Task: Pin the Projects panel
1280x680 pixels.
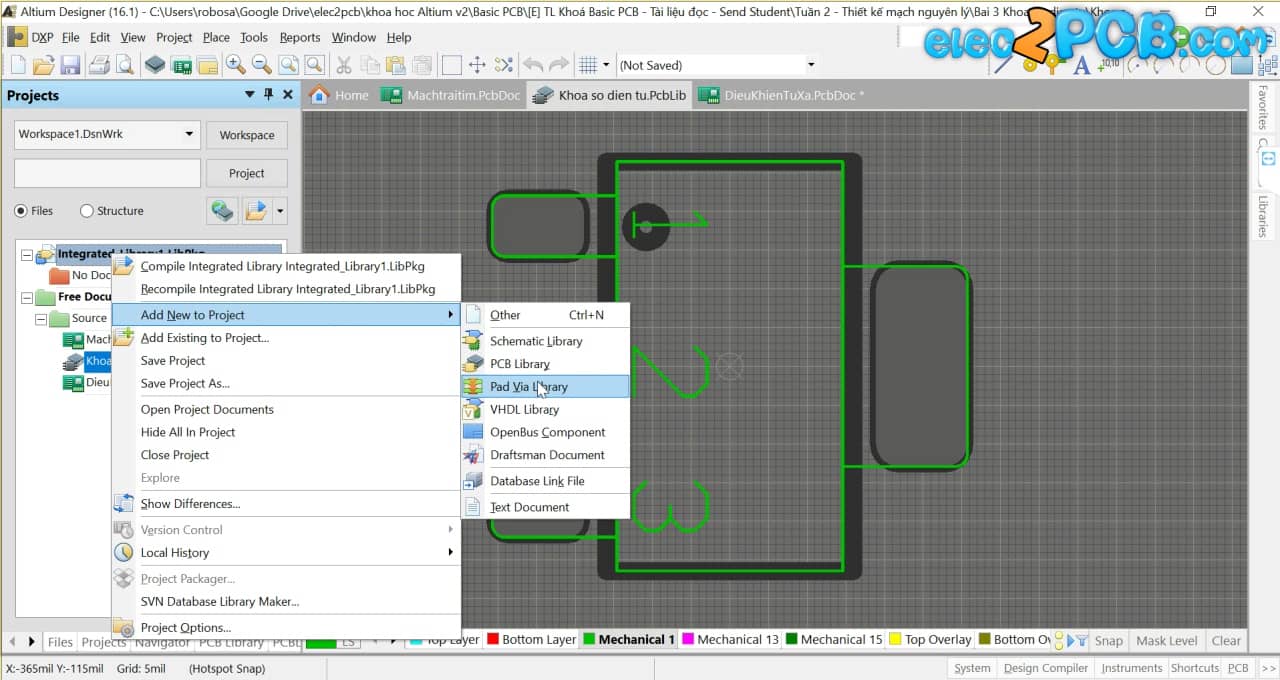Action: coord(268,95)
